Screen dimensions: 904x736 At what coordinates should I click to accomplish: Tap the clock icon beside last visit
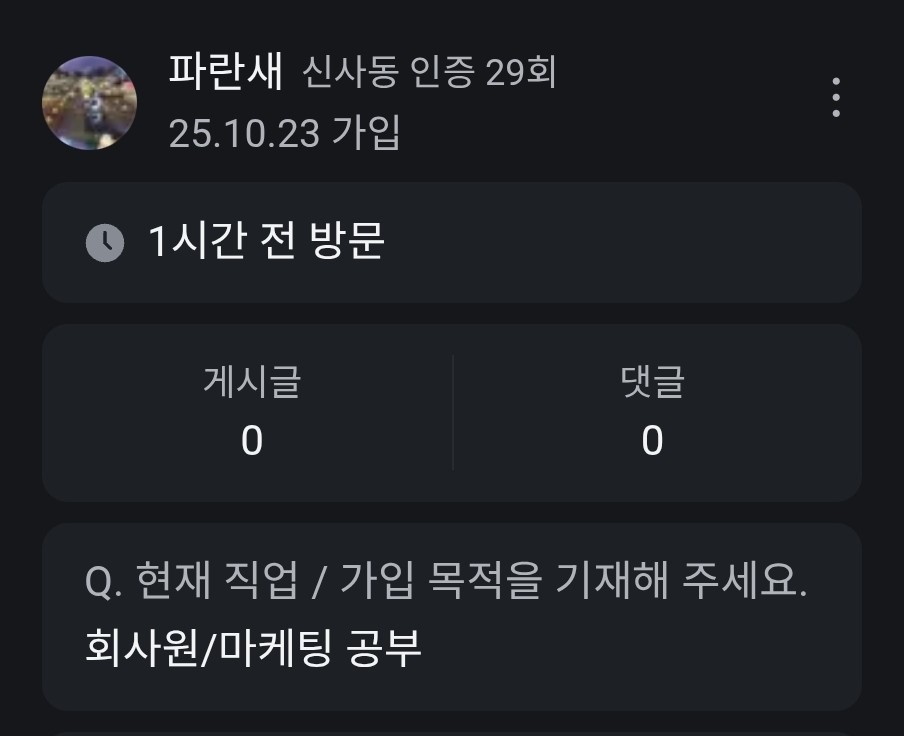(x=105, y=243)
